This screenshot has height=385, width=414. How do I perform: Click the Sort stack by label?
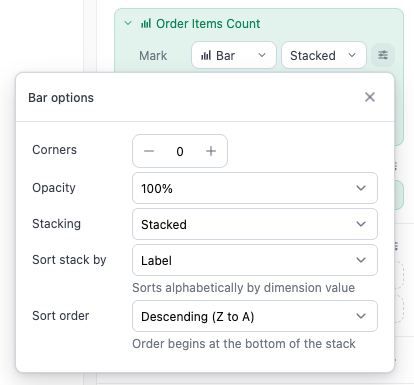[69, 260]
